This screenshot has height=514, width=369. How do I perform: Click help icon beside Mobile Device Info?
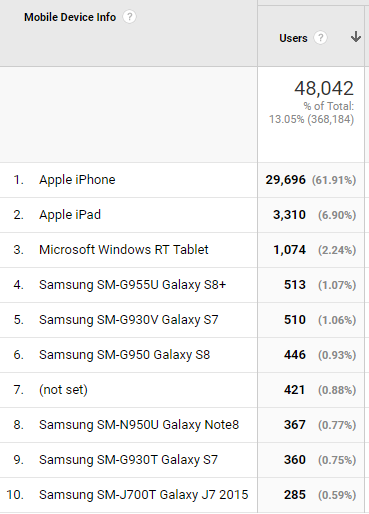[x=129, y=17]
